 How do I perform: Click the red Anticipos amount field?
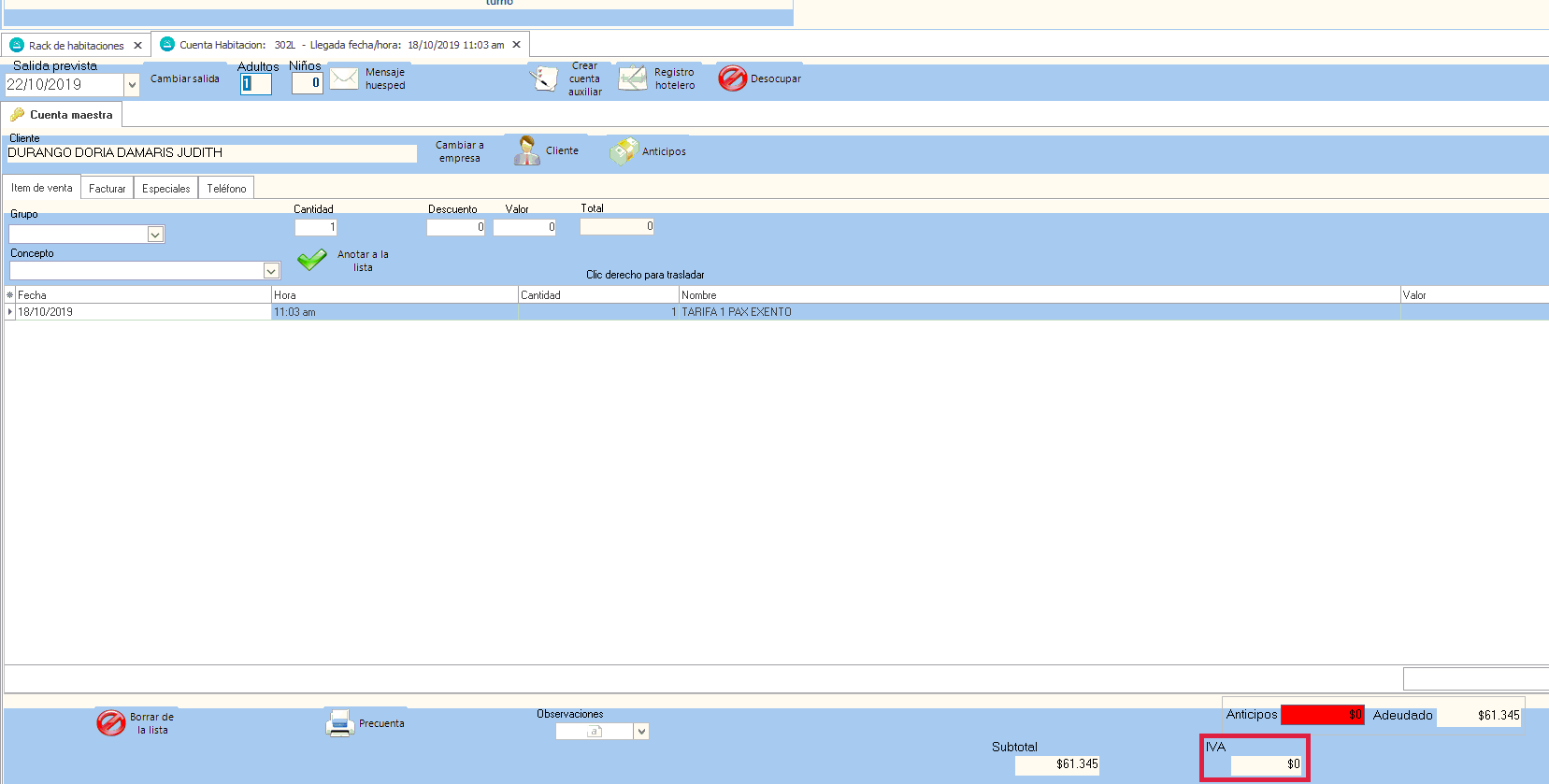[1322, 715]
